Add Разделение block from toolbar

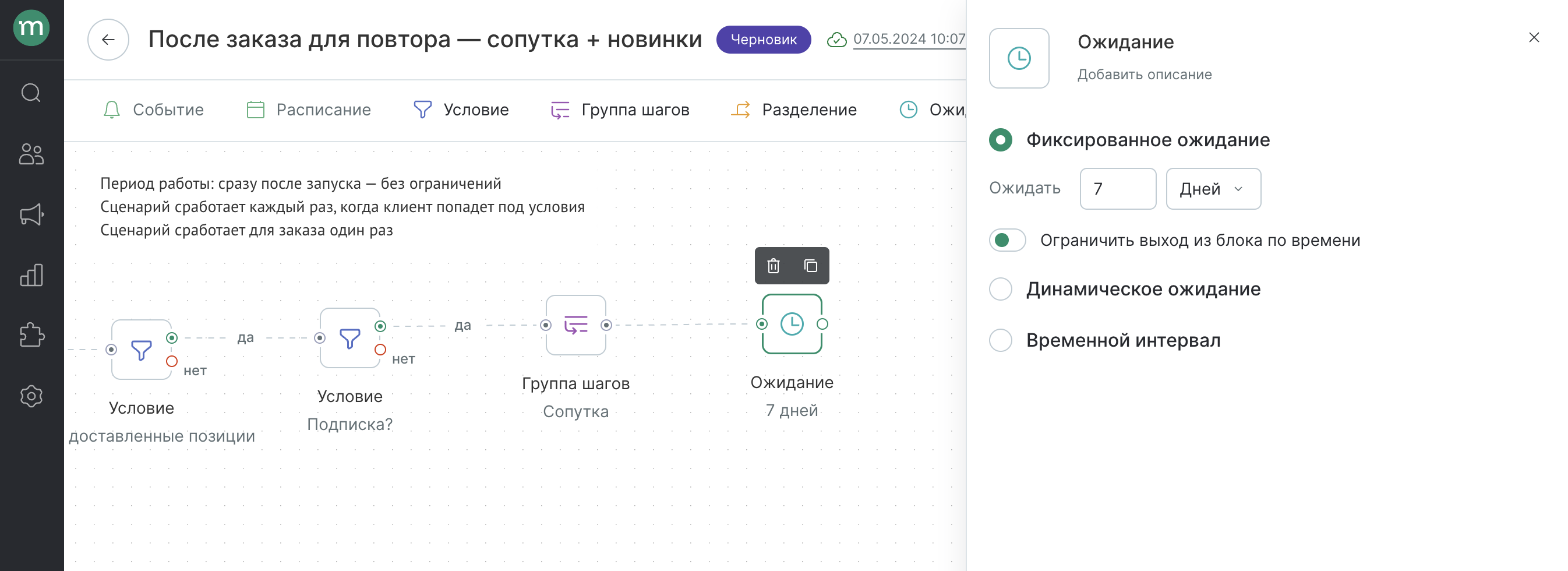(x=794, y=110)
